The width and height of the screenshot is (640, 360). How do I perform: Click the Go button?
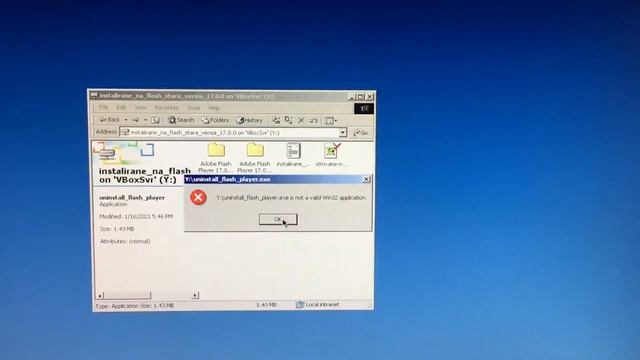point(360,133)
